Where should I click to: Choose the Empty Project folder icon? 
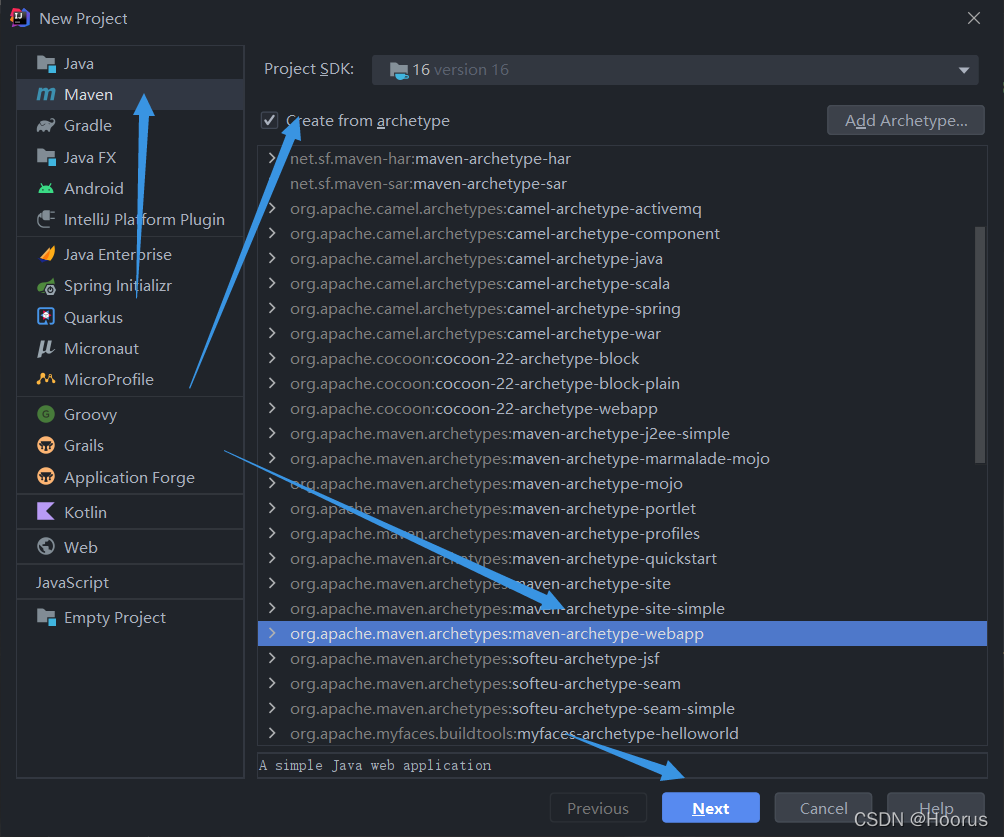[x=46, y=617]
